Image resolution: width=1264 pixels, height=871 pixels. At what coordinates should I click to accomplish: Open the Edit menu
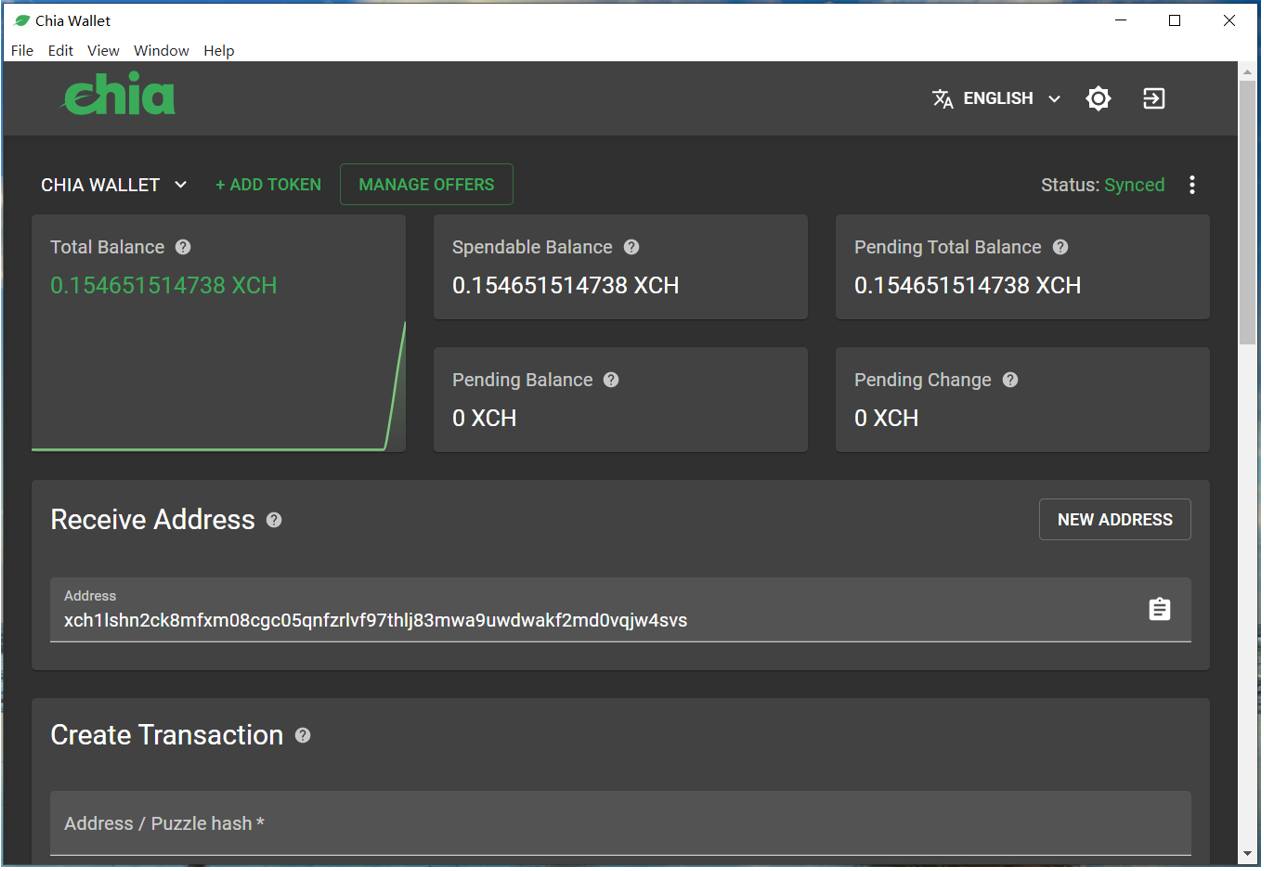pos(60,50)
